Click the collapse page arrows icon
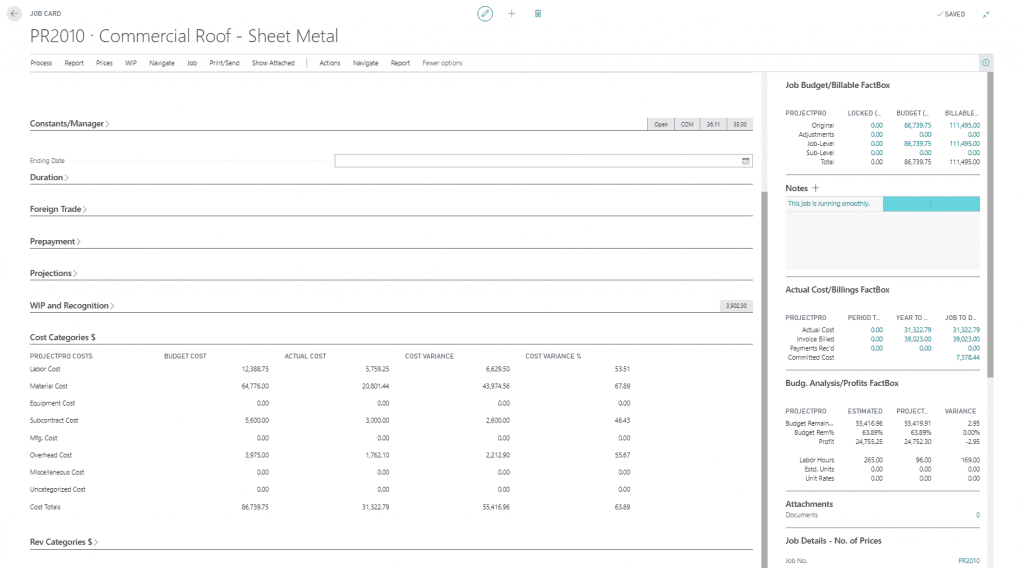The width and height of the screenshot is (1024, 568). tap(987, 14)
